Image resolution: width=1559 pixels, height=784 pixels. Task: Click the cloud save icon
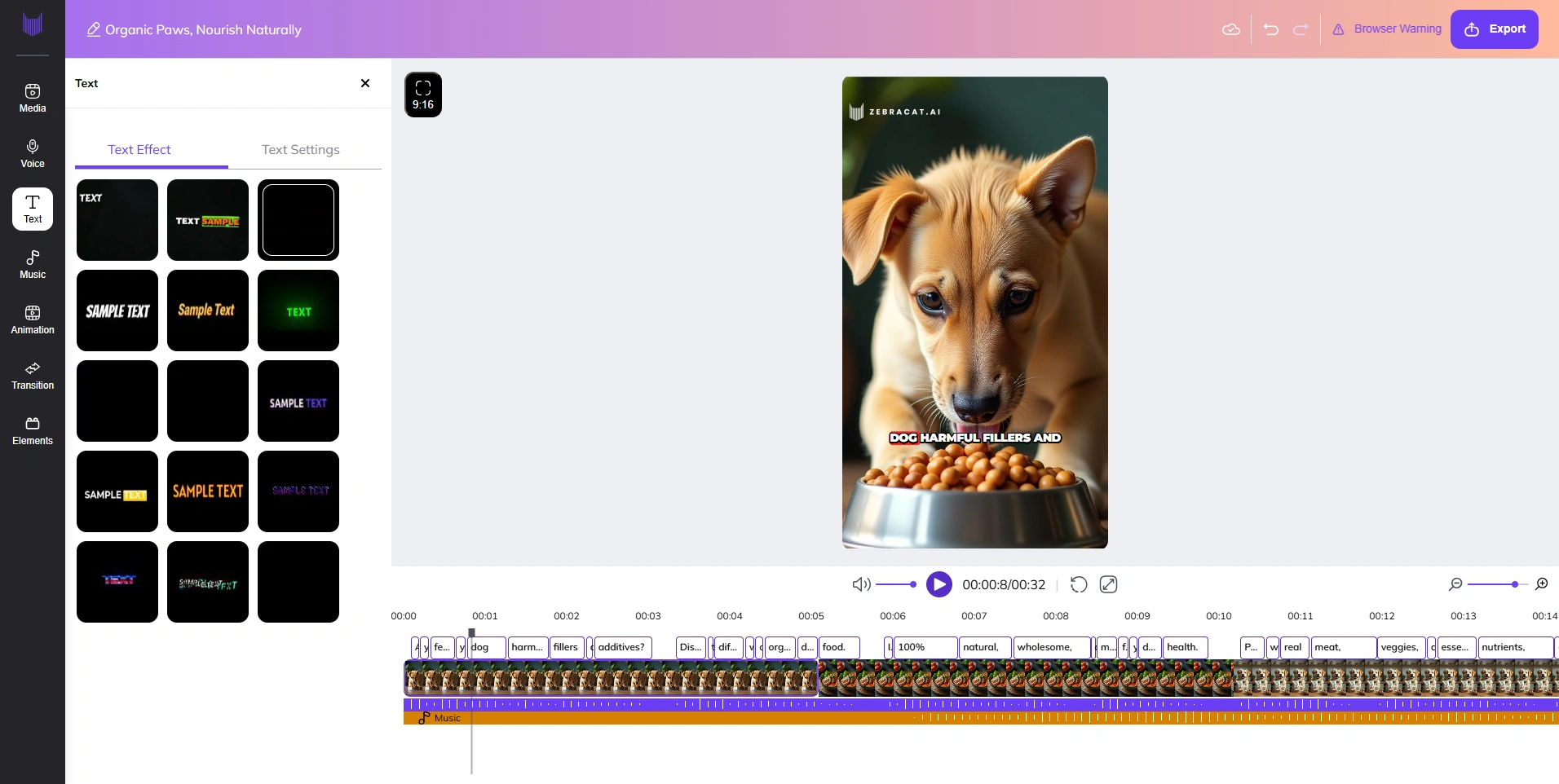[x=1231, y=29]
